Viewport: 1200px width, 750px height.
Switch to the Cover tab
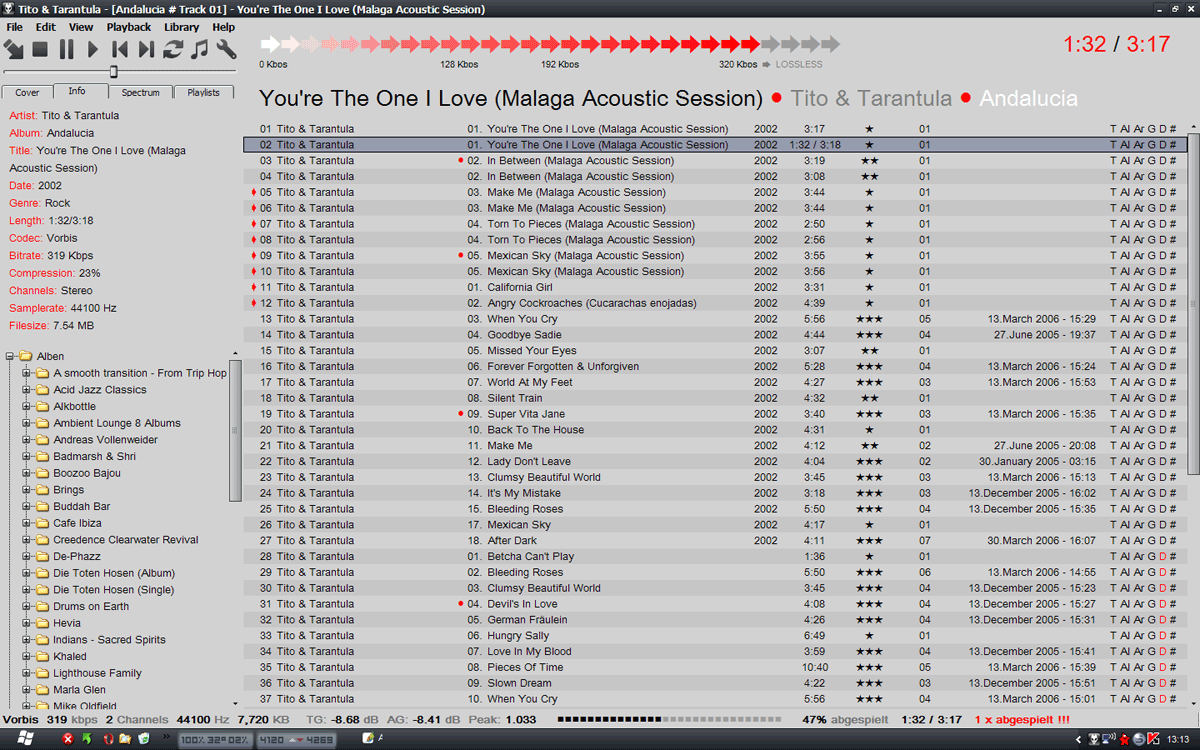(28, 92)
